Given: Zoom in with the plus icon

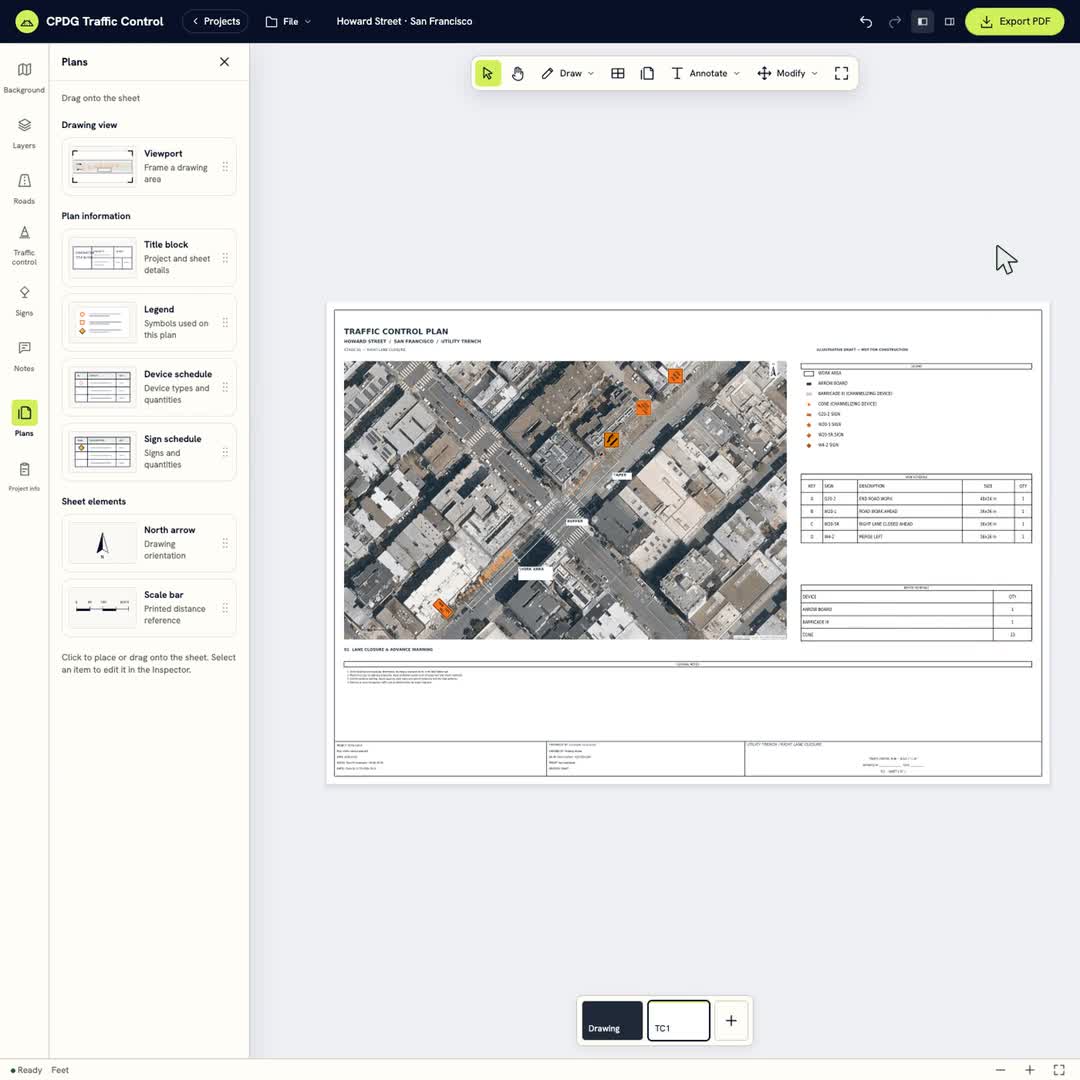Looking at the screenshot, I should (1030, 1070).
